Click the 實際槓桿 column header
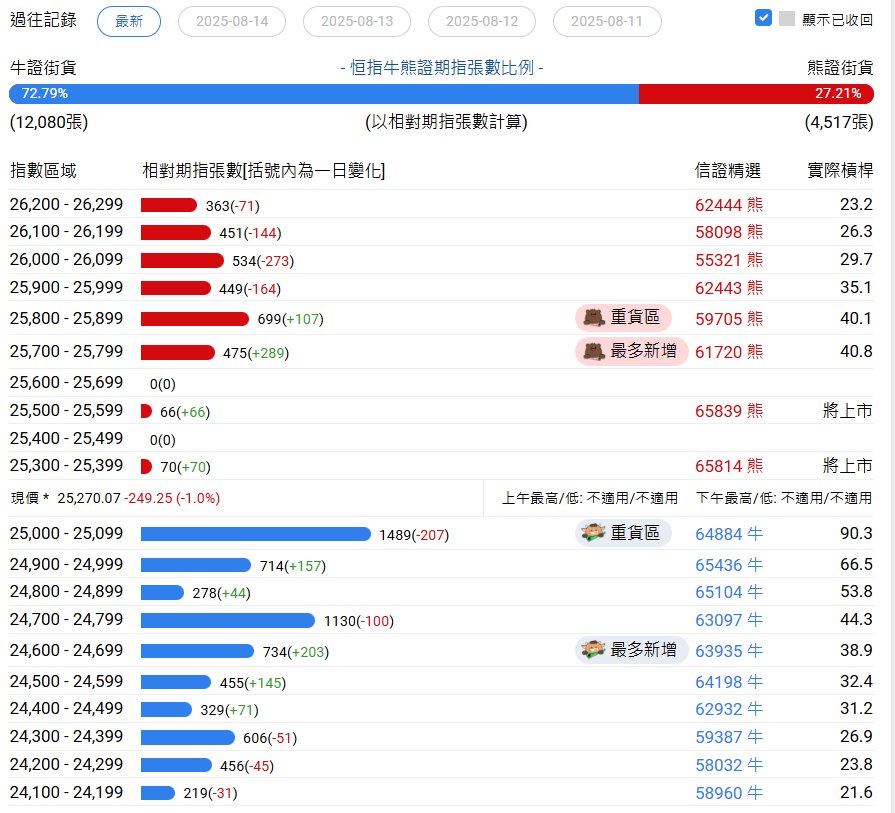This screenshot has width=895, height=813. (x=840, y=171)
